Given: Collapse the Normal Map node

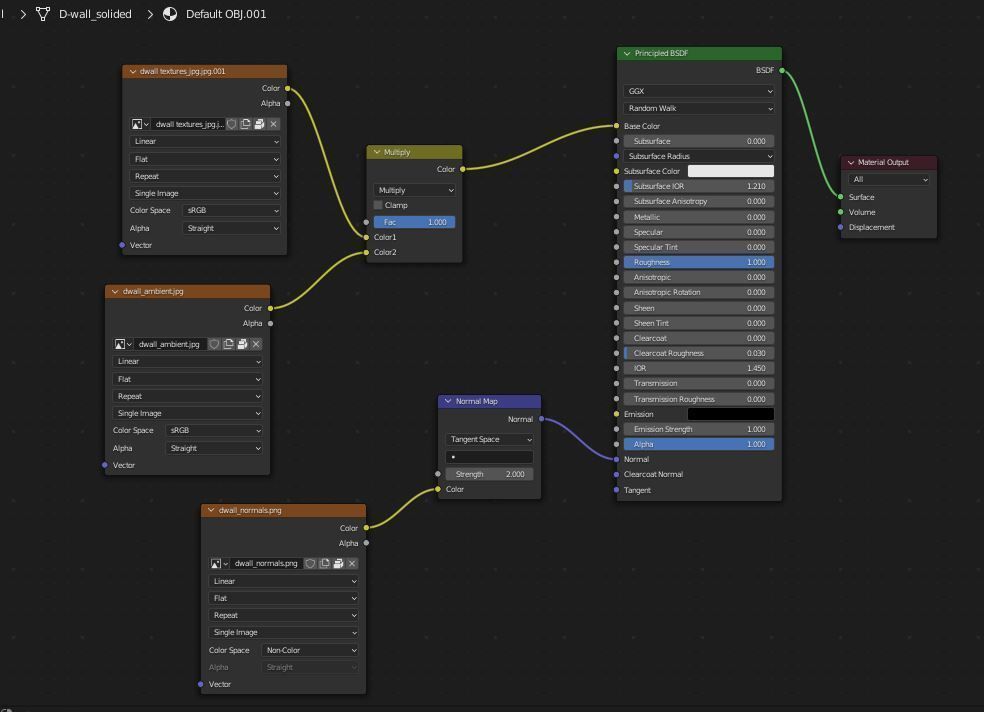Looking at the screenshot, I should 448,401.
